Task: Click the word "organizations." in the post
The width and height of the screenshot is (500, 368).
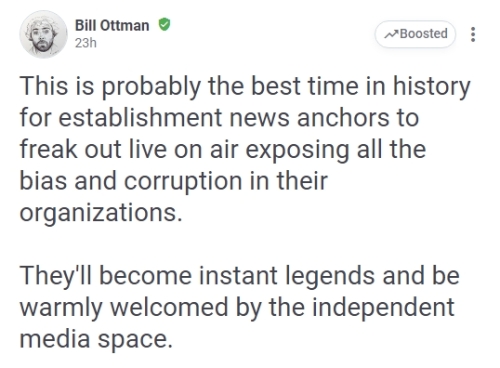Action: 101,213
